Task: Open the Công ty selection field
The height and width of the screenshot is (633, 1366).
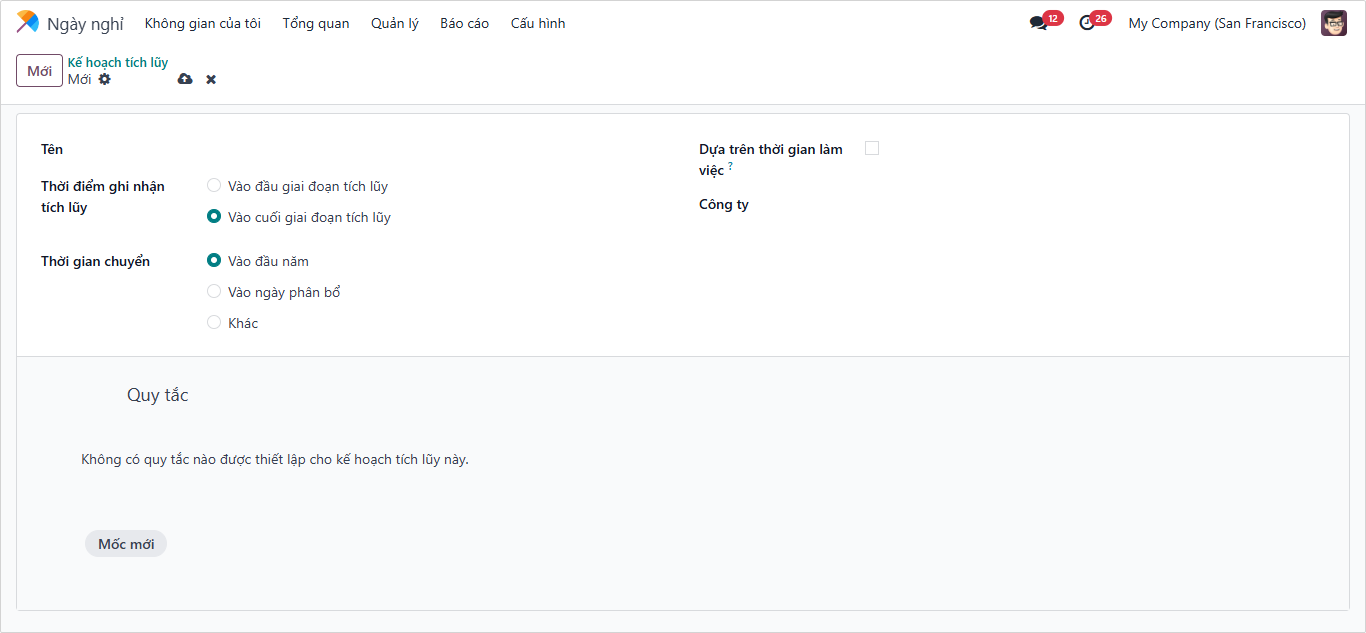Action: coord(1000,205)
